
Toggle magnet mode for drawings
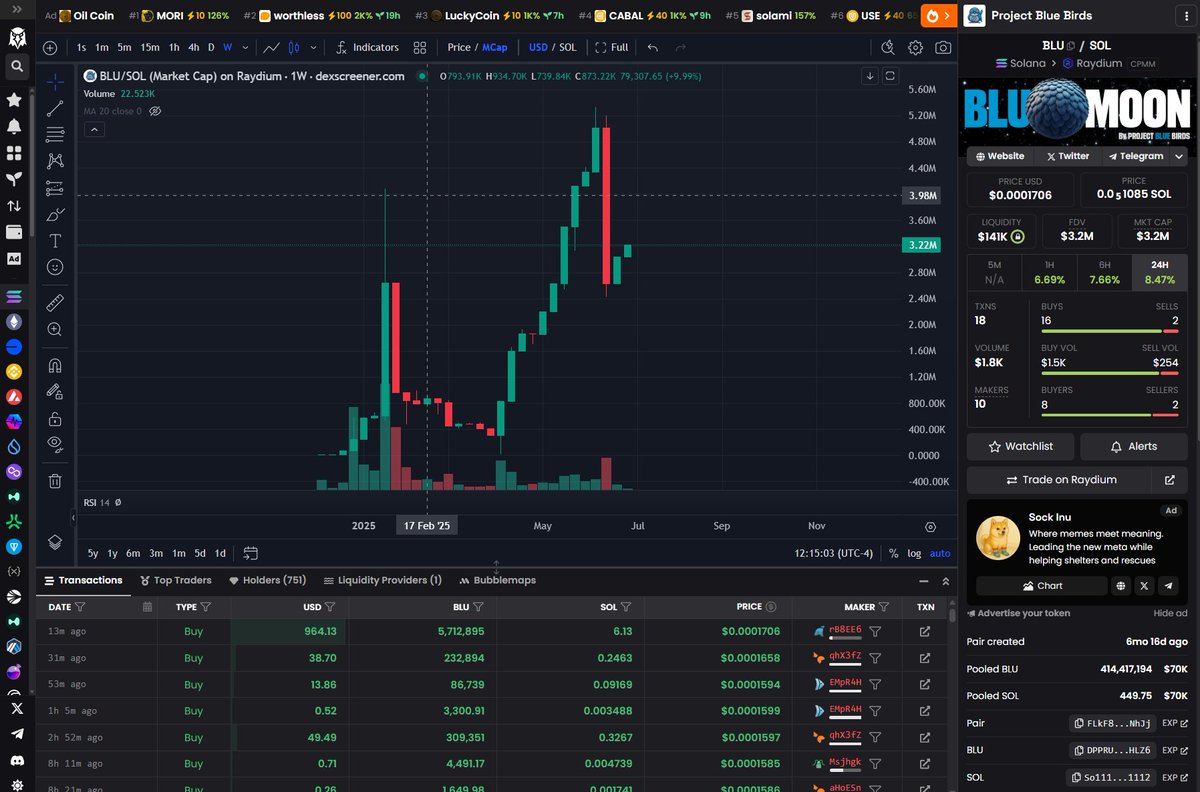pyautogui.click(x=55, y=365)
